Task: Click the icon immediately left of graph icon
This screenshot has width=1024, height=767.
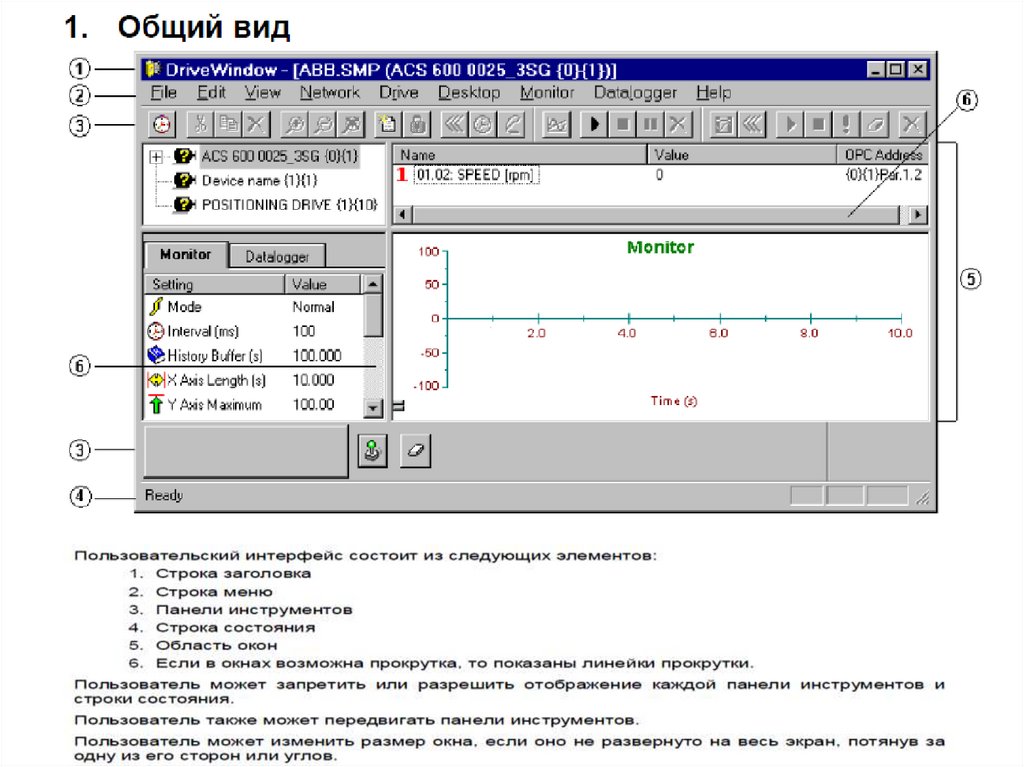Action: click(511, 123)
